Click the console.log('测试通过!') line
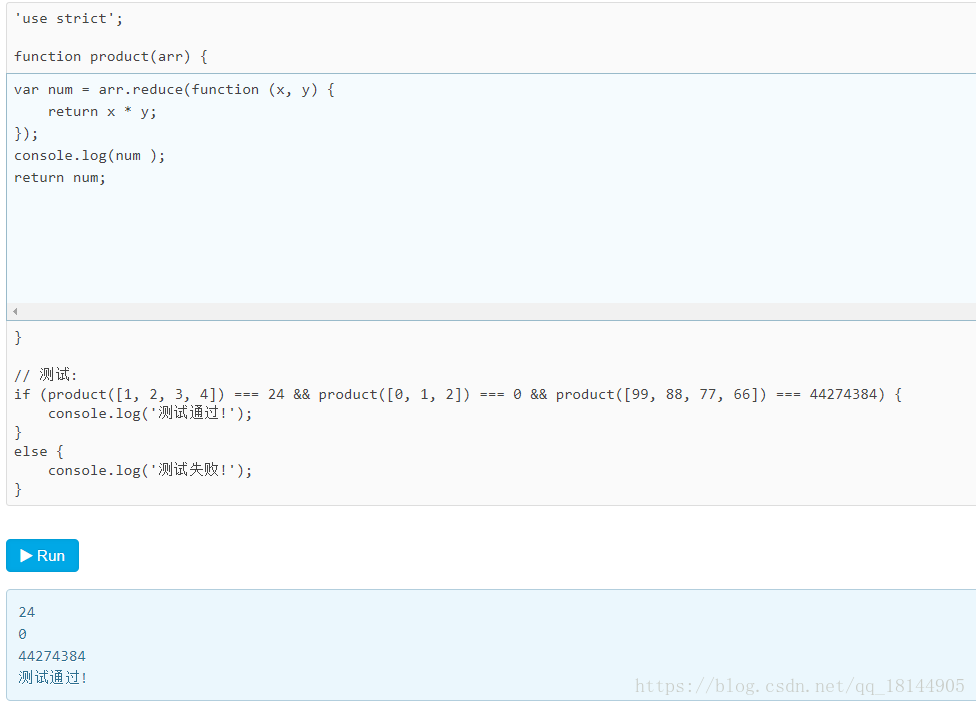Screen dimensions: 976x706 click(x=150, y=413)
